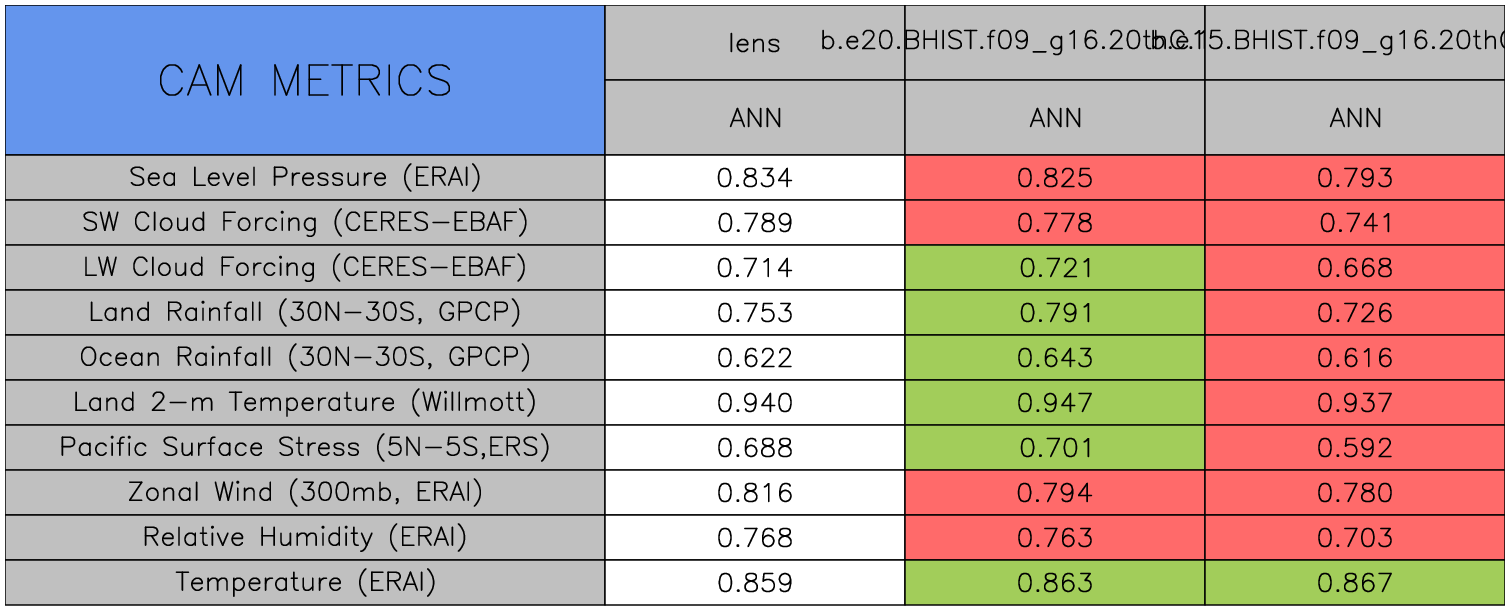Click the white cell showing 0.940
The height and width of the screenshot is (611, 1510).
754,403
